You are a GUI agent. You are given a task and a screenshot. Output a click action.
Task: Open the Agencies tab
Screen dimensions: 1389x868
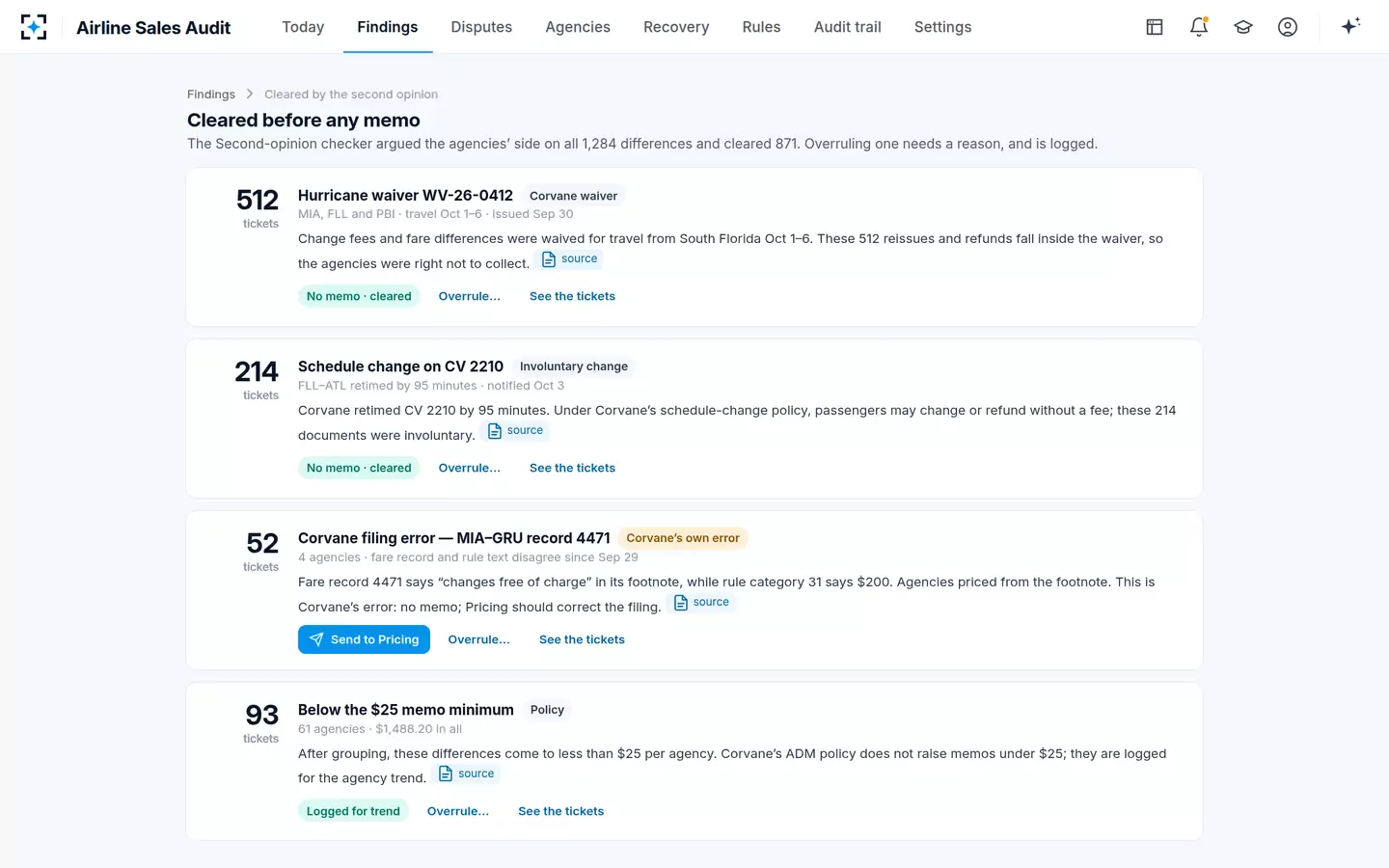click(578, 27)
